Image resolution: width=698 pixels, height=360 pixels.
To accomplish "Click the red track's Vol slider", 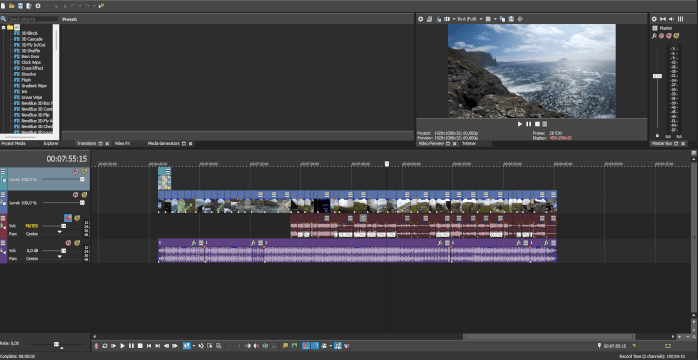I will [x=64, y=226].
